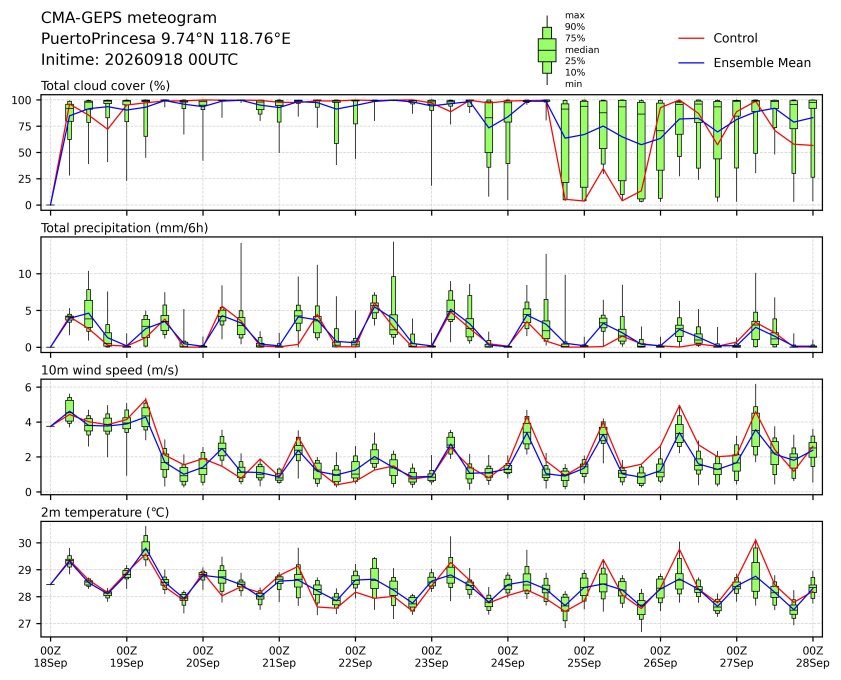Click the 10m wind speed panel title

(x=109, y=370)
